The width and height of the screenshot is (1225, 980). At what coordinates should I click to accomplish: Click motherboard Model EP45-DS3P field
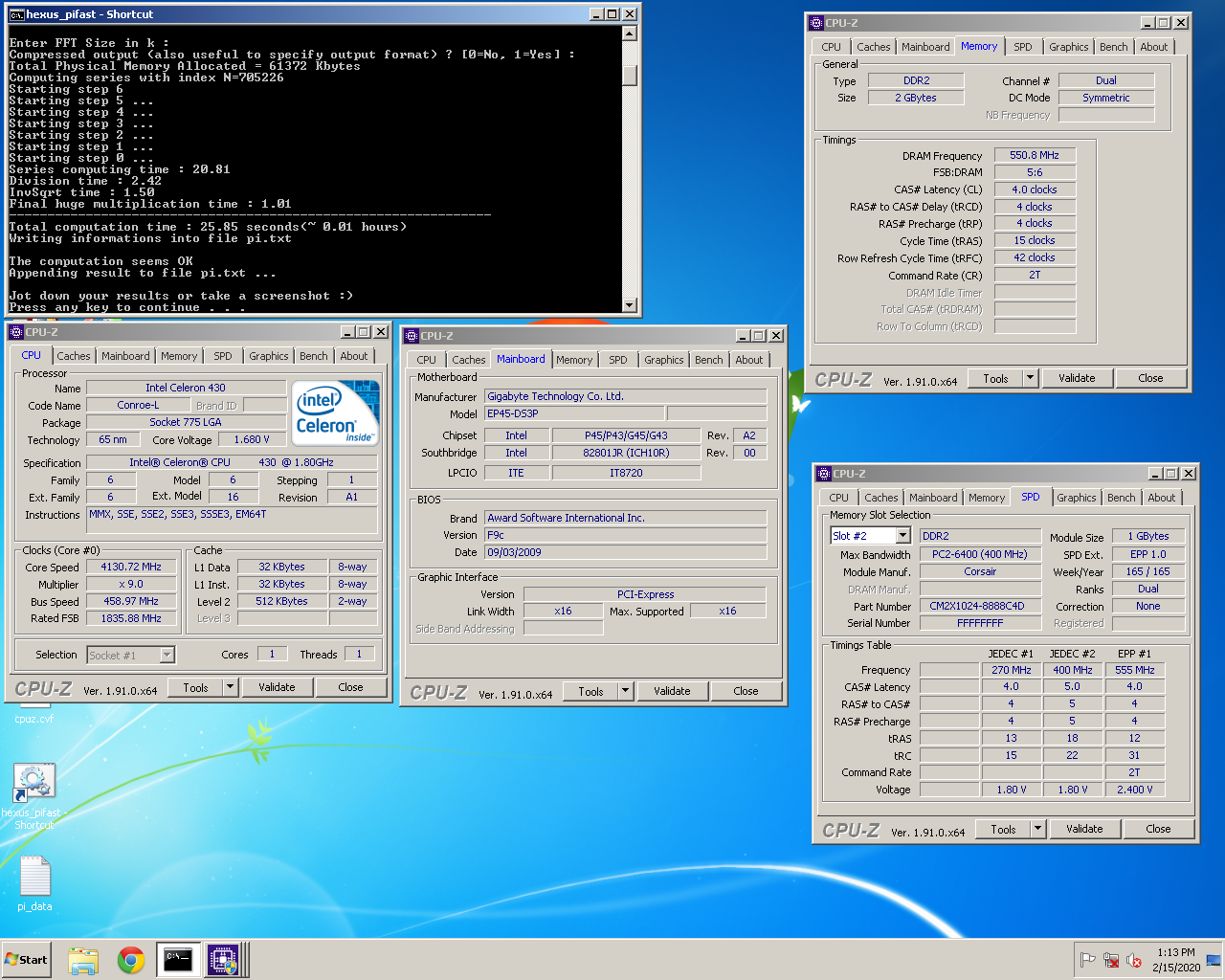(574, 413)
